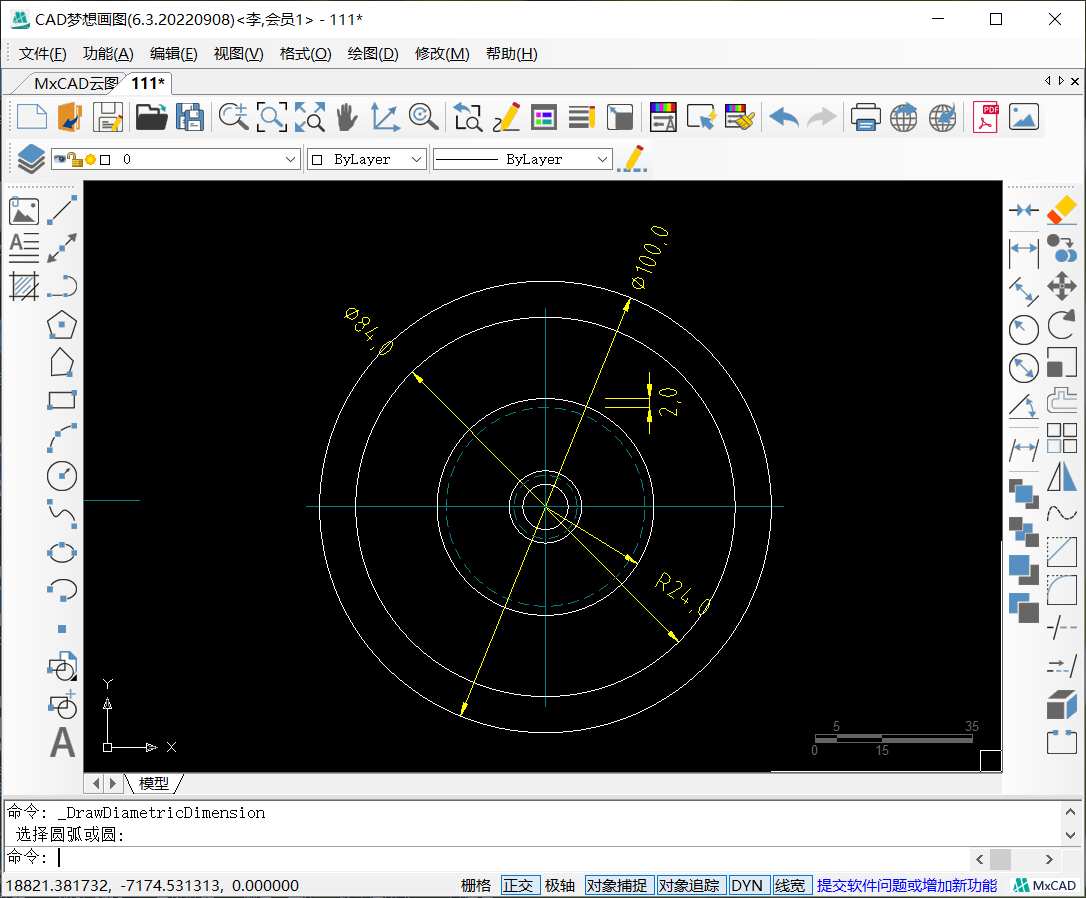Select the Circle drawing tool
Screen dimensions: 1086x898
click(62, 476)
